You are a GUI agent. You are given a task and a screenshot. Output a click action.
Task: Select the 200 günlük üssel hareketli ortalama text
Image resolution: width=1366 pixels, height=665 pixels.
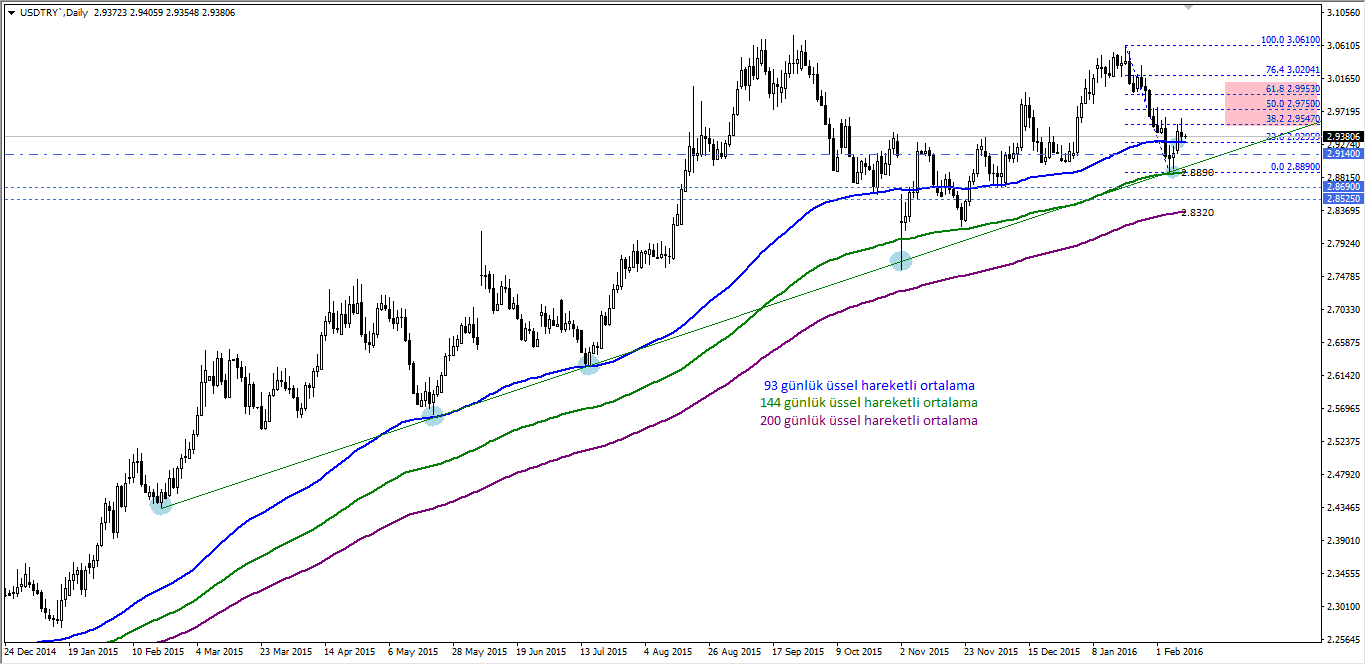(x=868, y=421)
